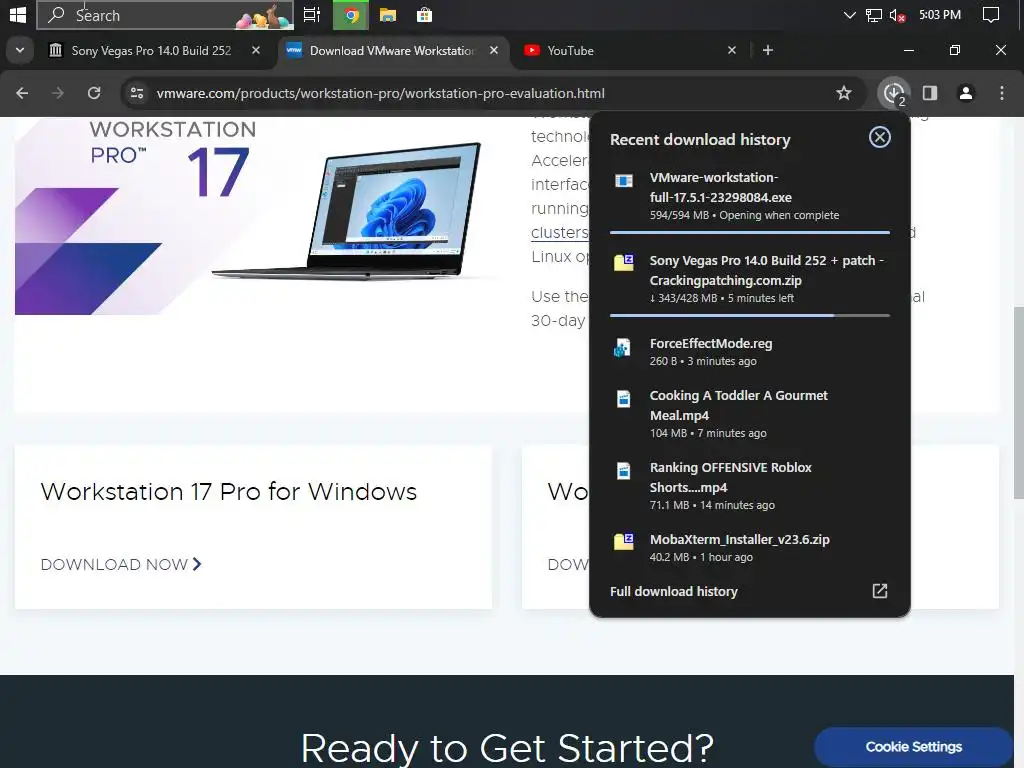The image size is (1024, 768).
Task: Toggle the Chrome downloads button
Action: tap(894, 93)
